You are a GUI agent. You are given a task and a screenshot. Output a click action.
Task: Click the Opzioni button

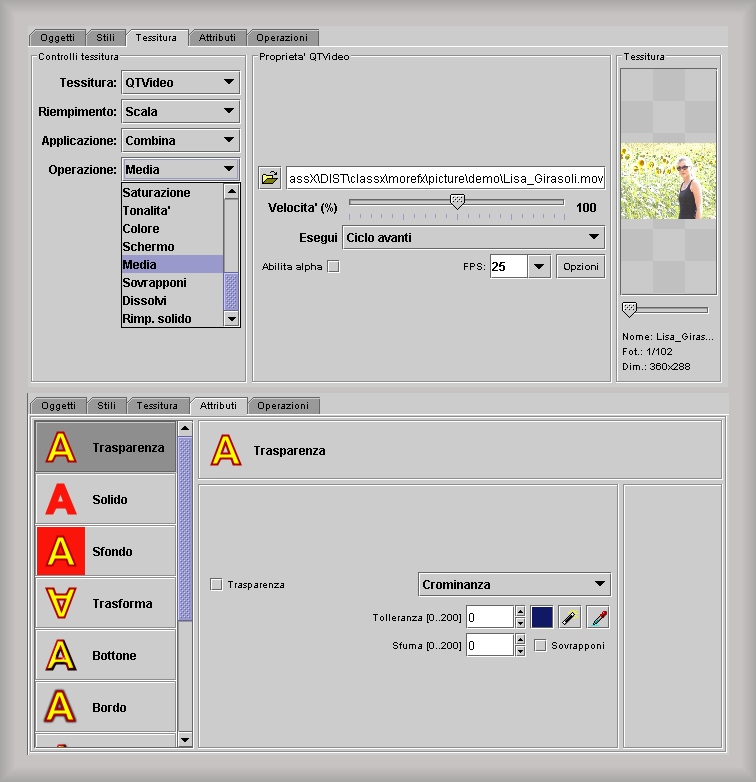(580, 267)
